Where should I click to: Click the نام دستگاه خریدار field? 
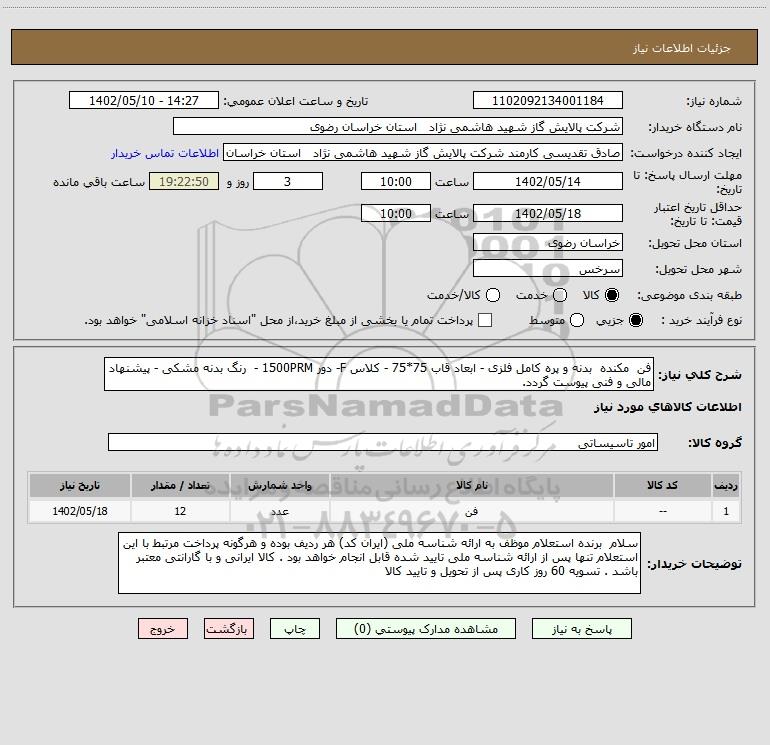[x=397, y=127]
